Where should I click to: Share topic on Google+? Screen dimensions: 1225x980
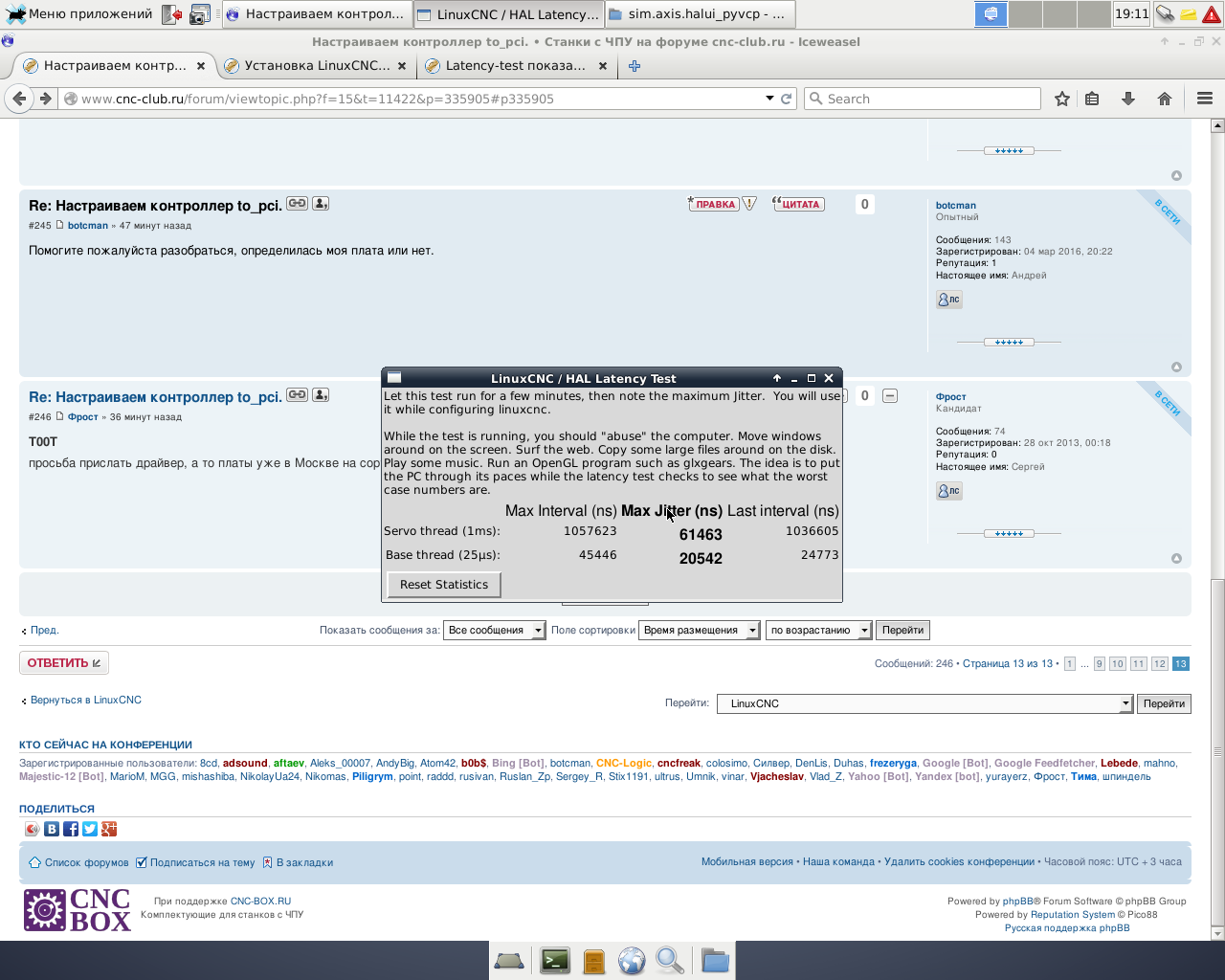(x=109, y=829)
